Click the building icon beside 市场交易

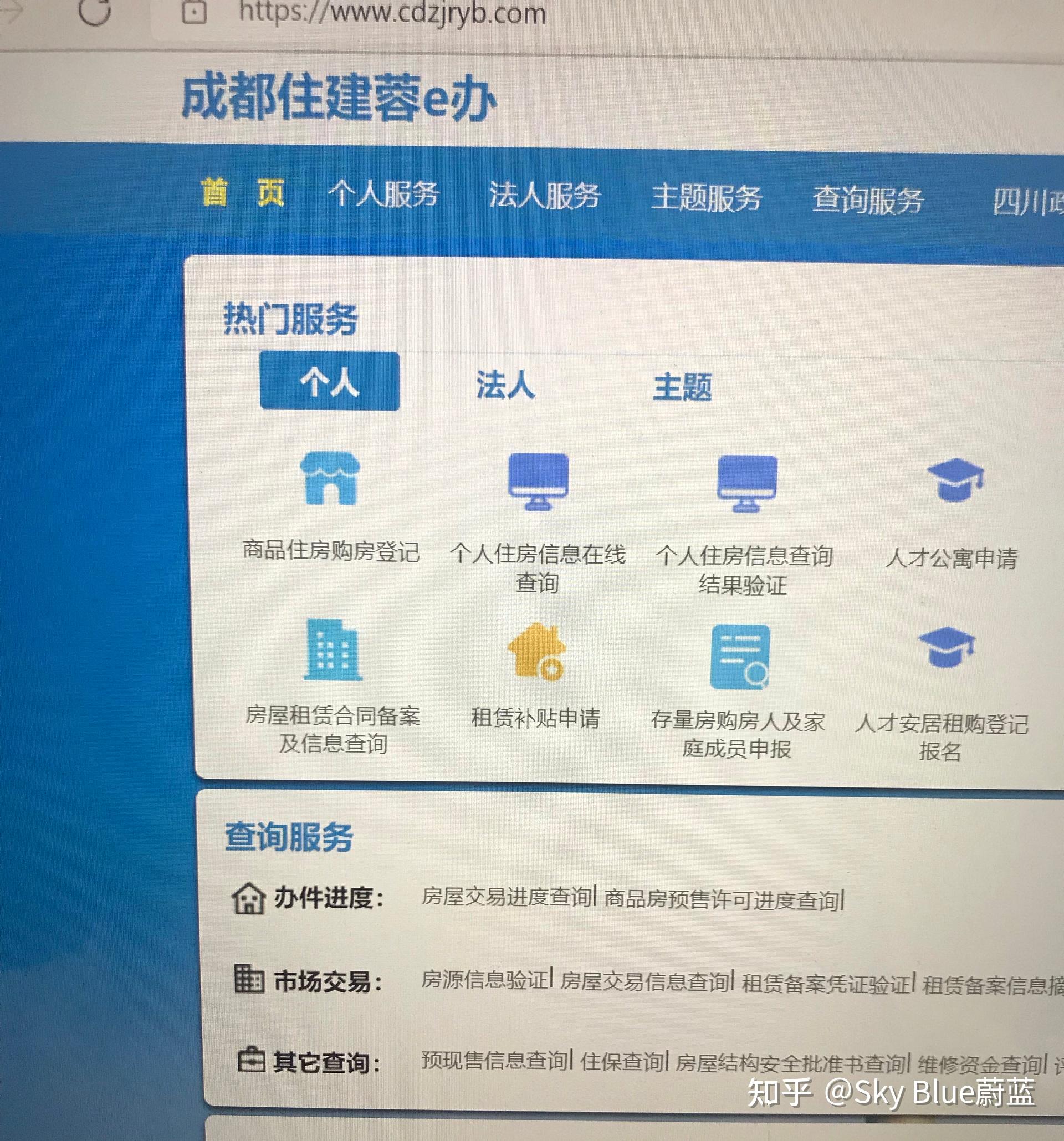point(249,979)
